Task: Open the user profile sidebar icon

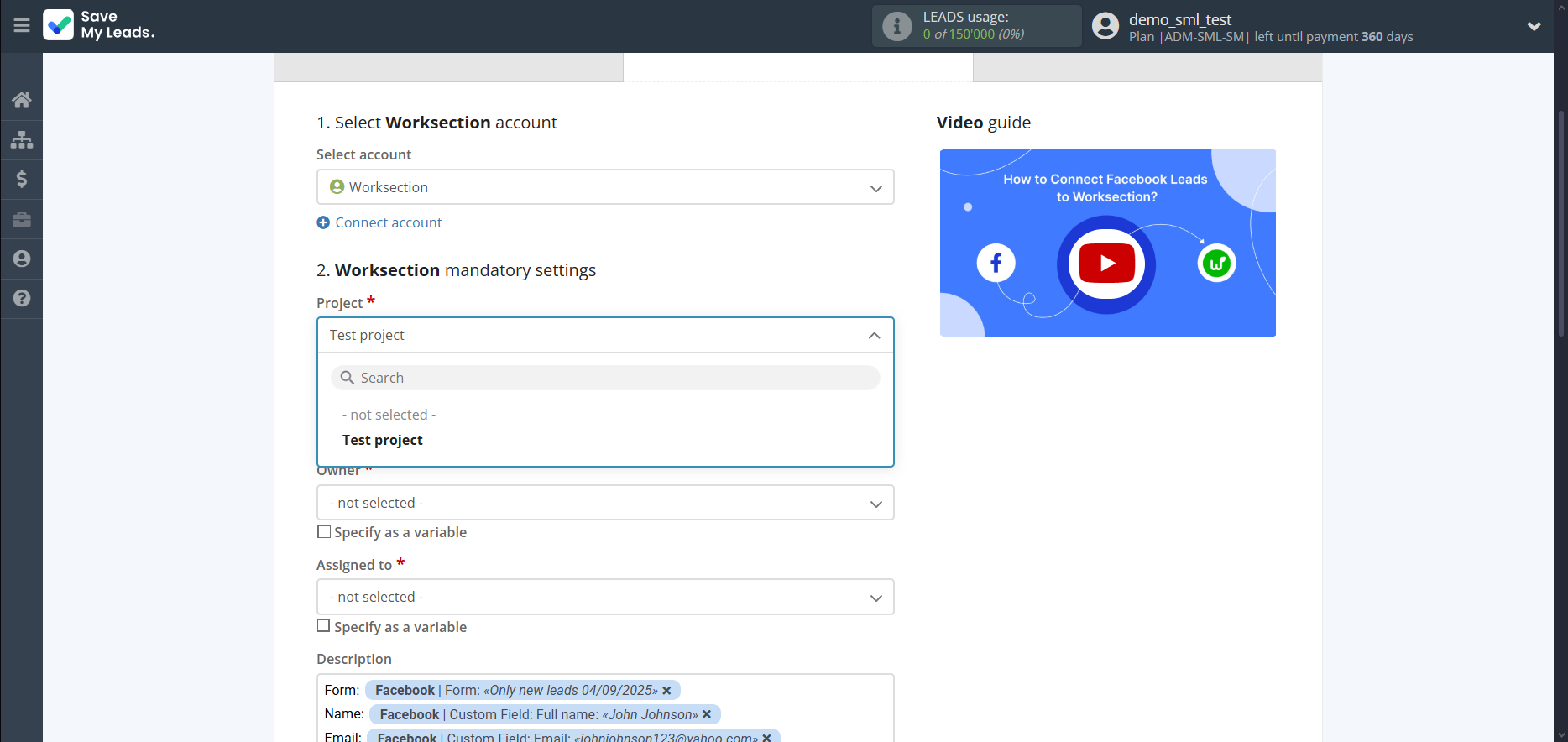Action: click(x=22, y=259)
